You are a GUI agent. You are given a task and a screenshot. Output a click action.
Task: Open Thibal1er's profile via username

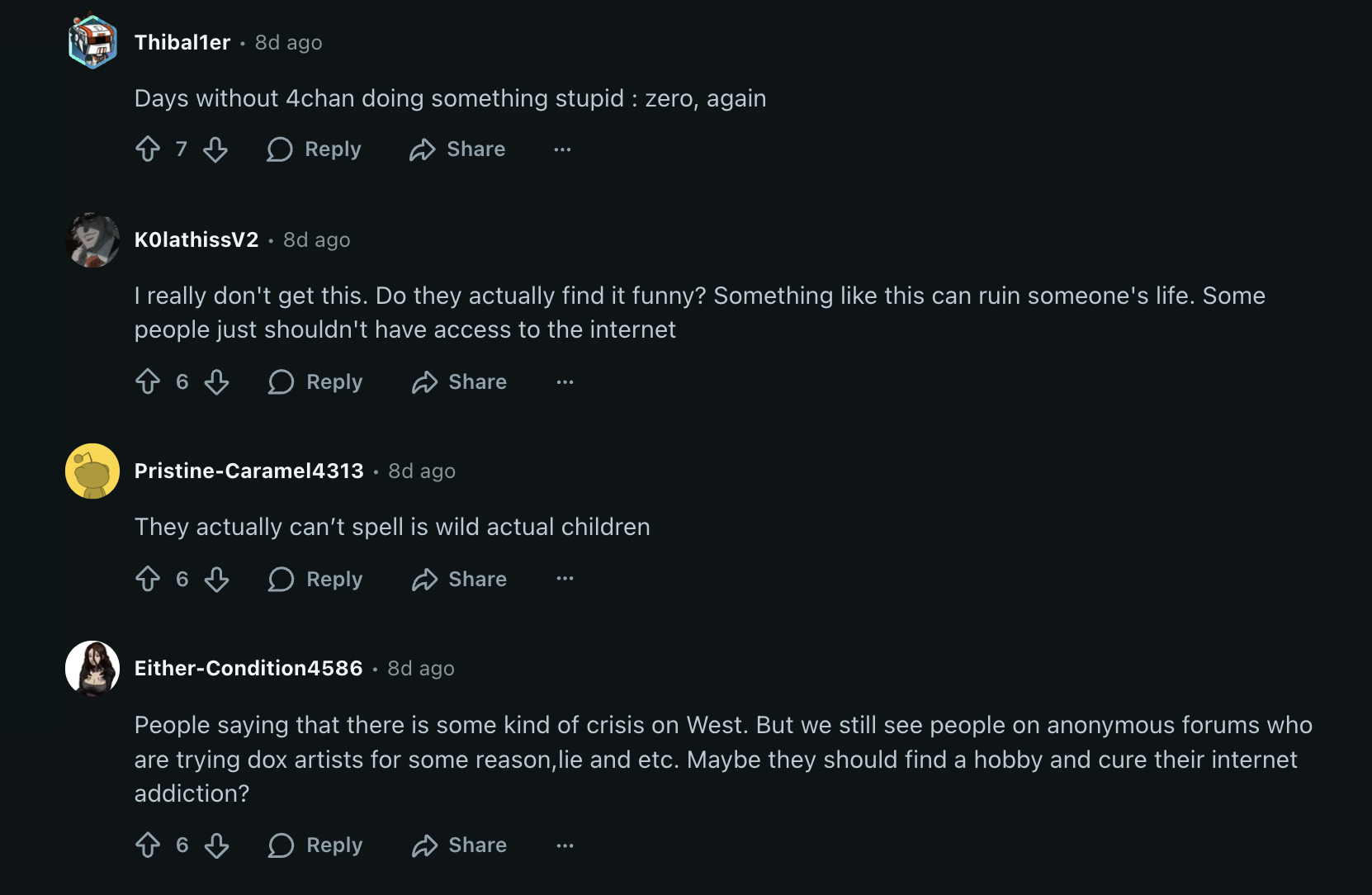tap(182, 42)
